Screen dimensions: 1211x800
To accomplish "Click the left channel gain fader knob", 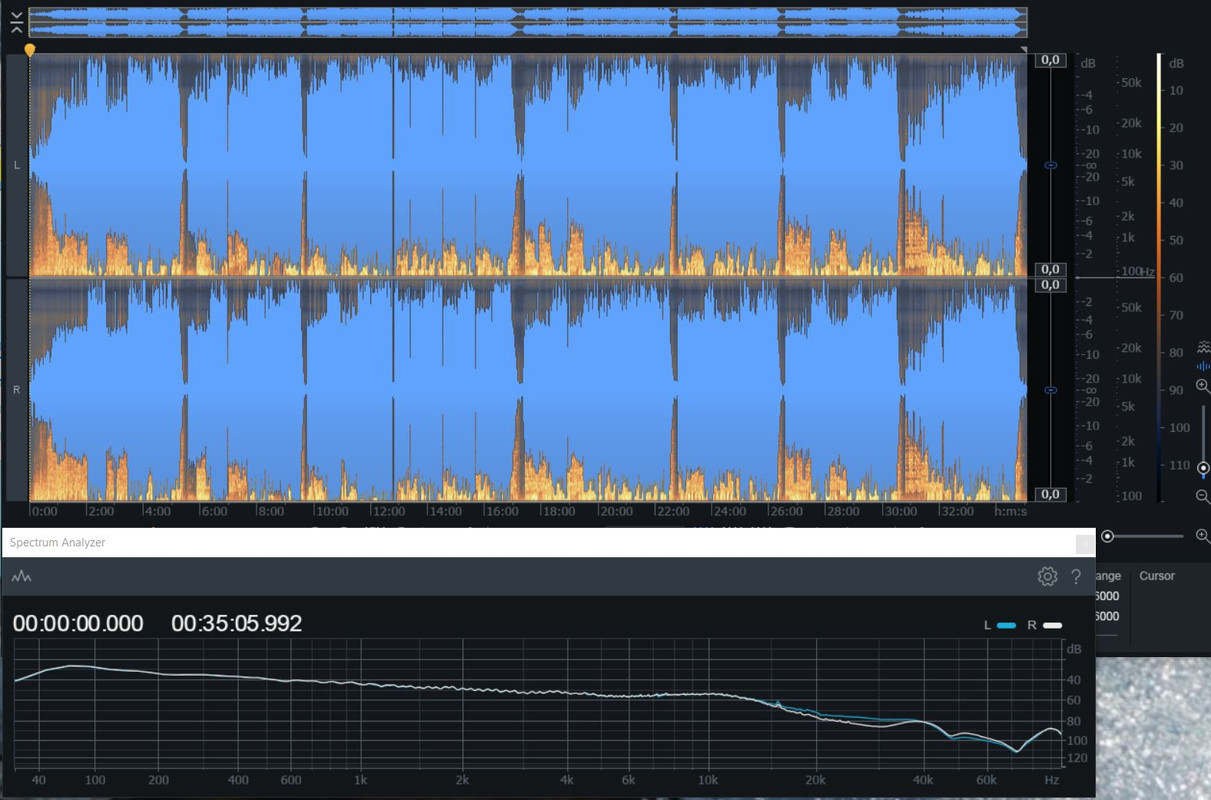I will click(1050, 165).
